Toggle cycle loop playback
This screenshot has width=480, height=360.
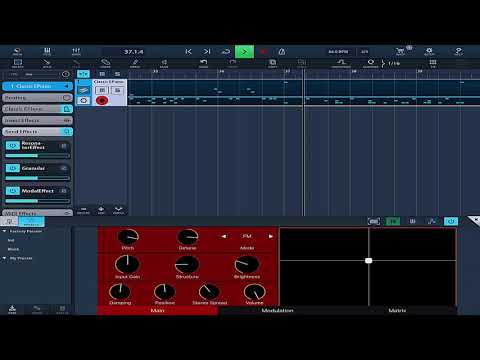[226, 52]
